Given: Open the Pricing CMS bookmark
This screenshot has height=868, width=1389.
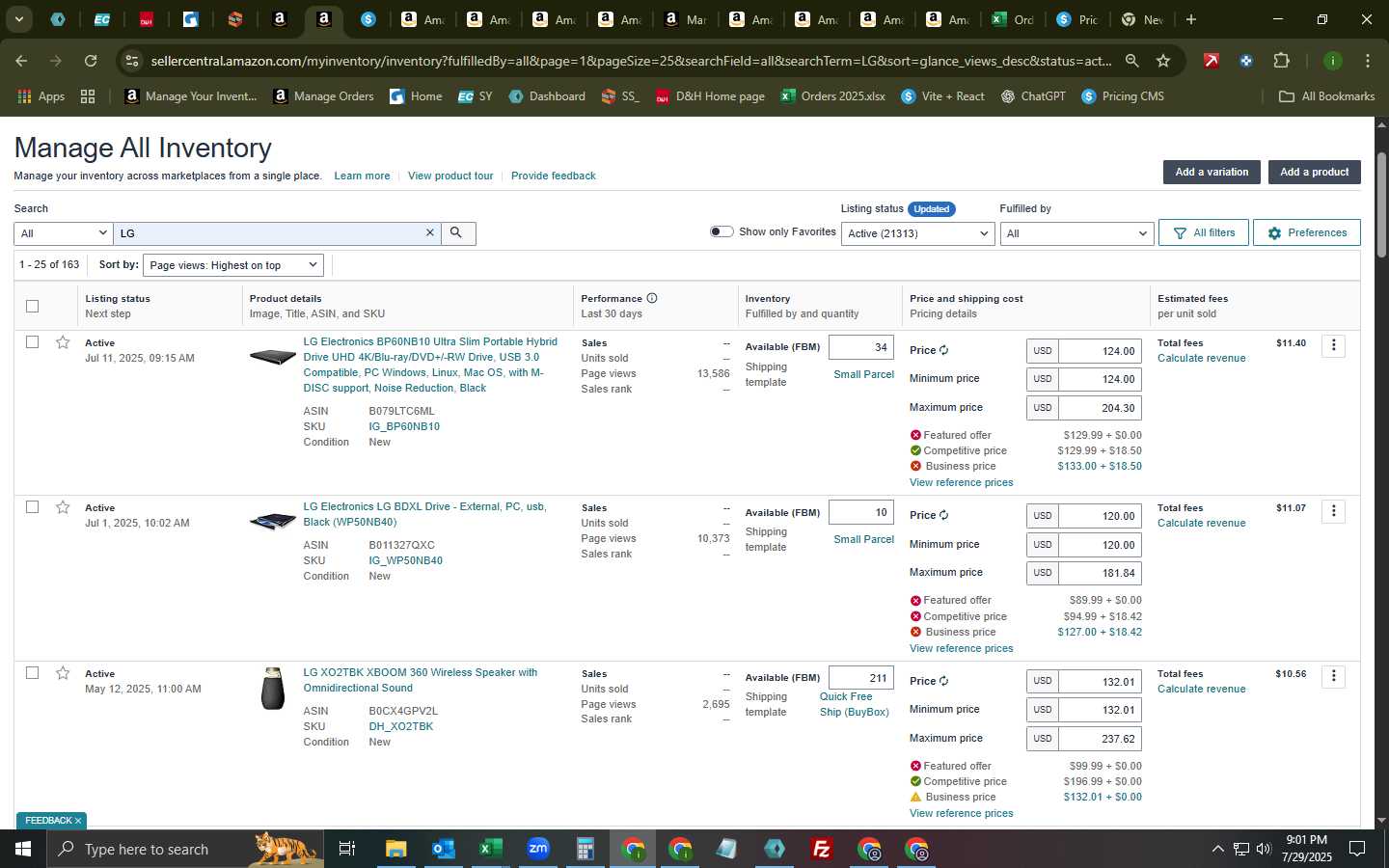Looking at the screenshot, I should click(x=1123, y=96).
